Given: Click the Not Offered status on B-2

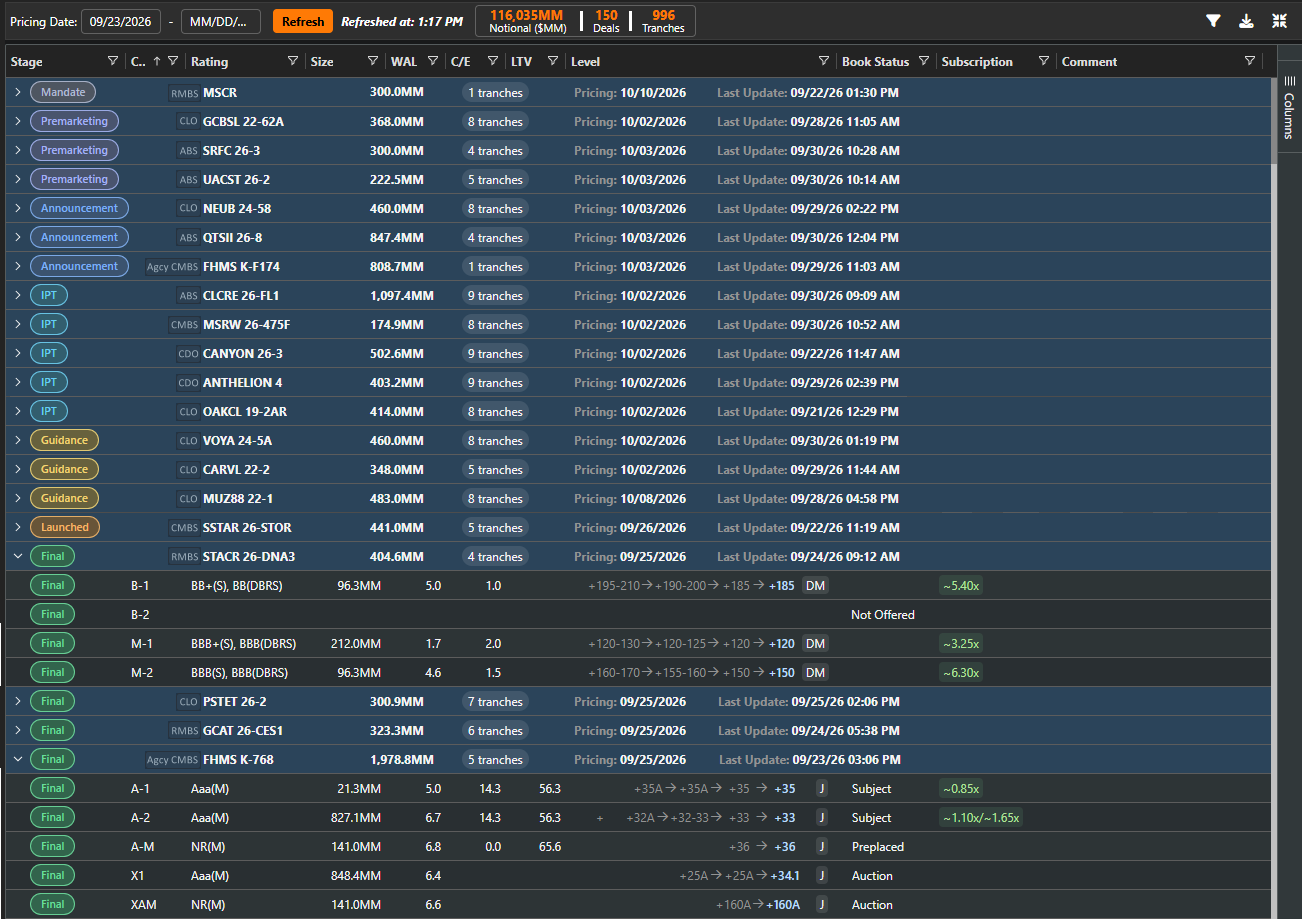Looking at the screenshot, I should (x=883, y=615).
